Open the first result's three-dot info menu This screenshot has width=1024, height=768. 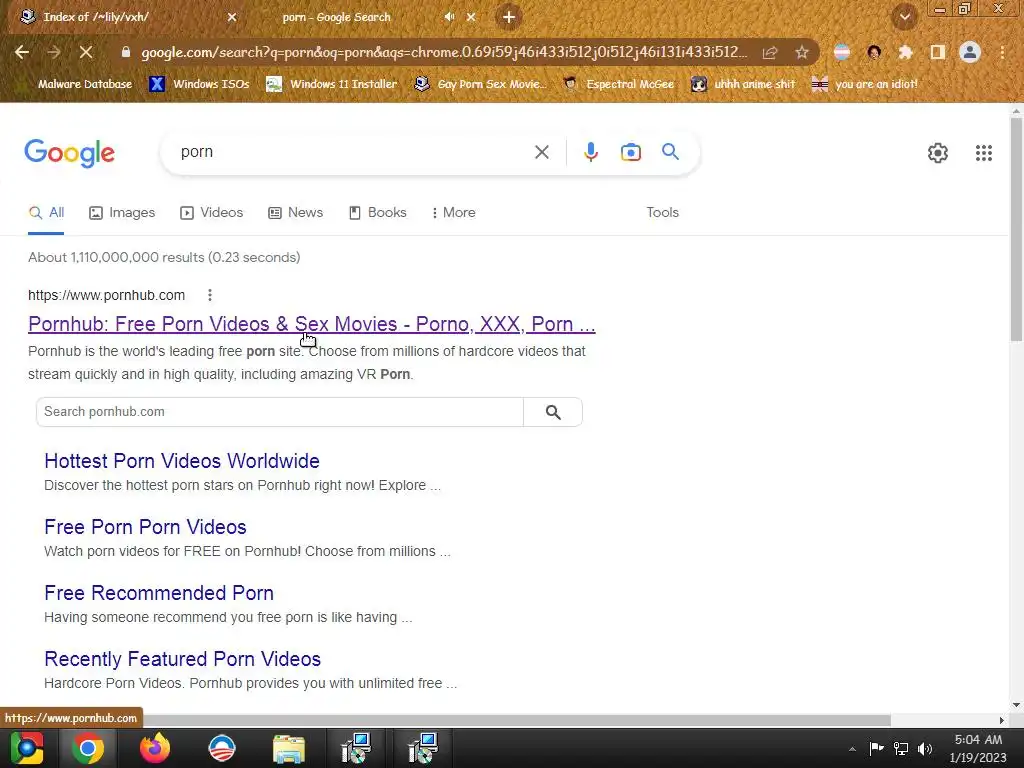[x=210, y=295]
